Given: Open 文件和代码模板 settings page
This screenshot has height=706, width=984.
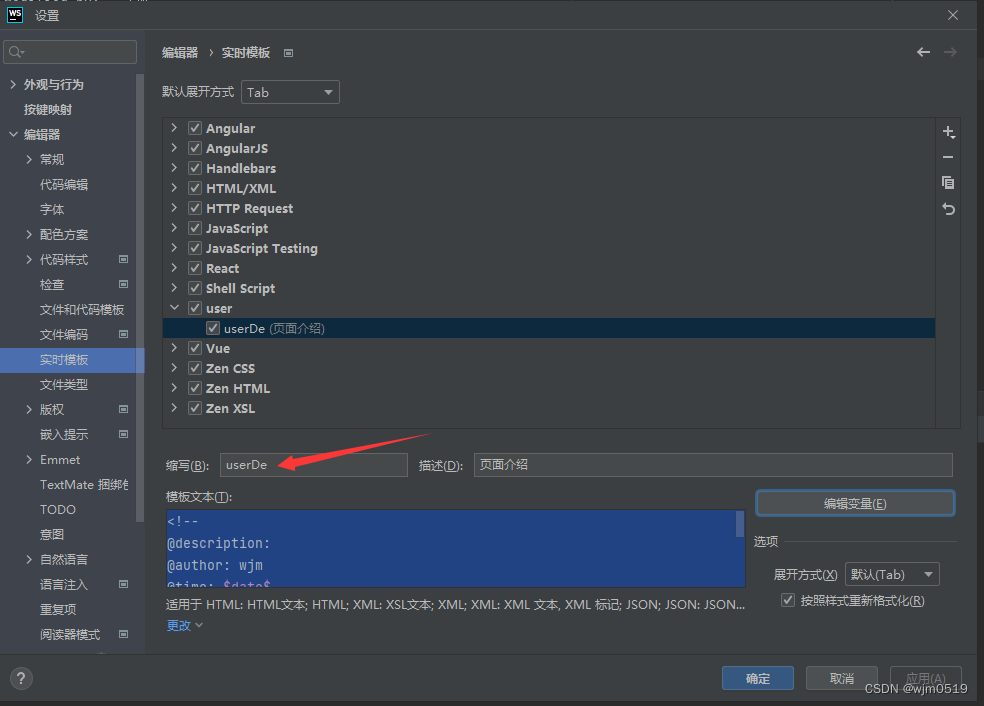Looking at the screenshot, I should pyautogui.click(x=82, y=309).
